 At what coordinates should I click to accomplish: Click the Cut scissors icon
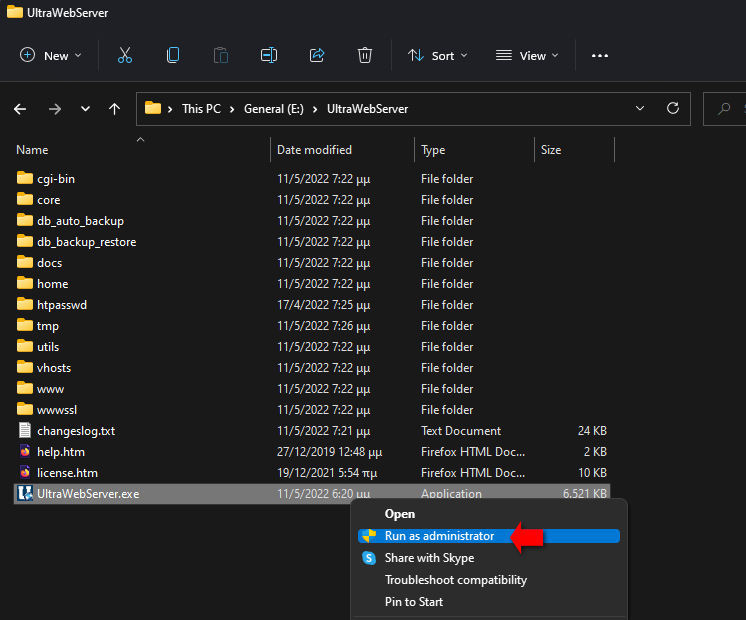pos(125,55)
